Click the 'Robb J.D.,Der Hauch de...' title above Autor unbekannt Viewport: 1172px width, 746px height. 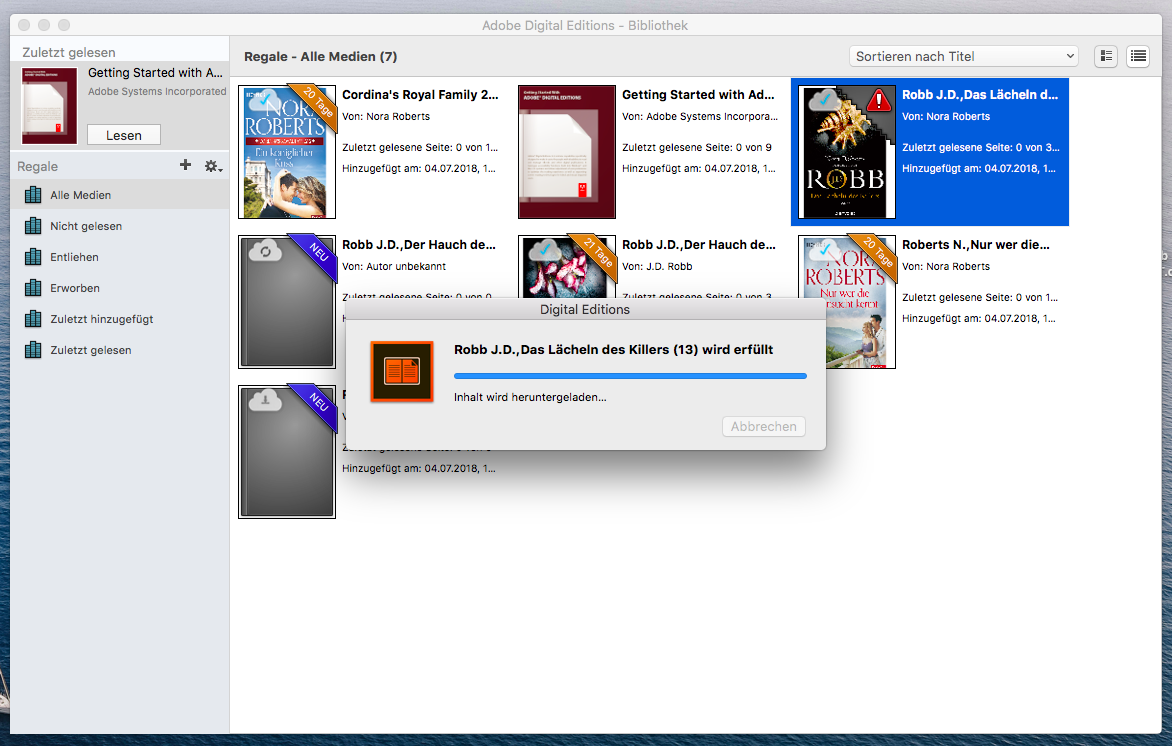[x=419, y=245]
